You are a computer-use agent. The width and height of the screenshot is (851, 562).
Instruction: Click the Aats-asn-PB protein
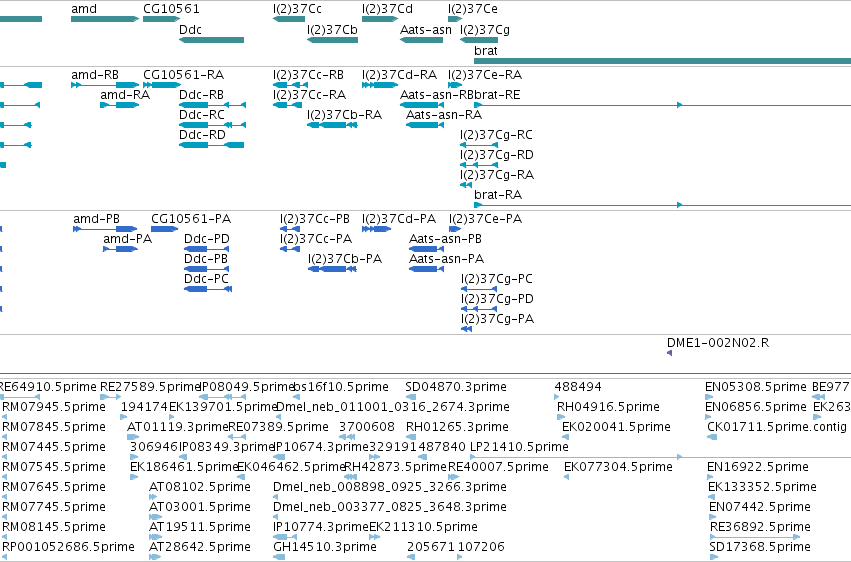(426, 249)
